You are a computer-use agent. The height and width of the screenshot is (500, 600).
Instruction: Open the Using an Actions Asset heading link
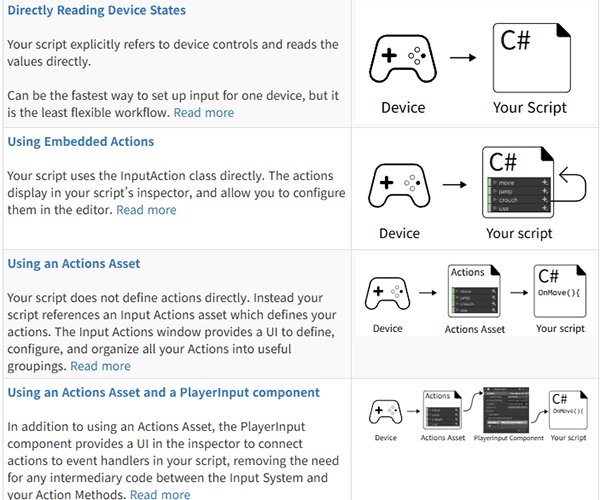click(x=74, y=264)
